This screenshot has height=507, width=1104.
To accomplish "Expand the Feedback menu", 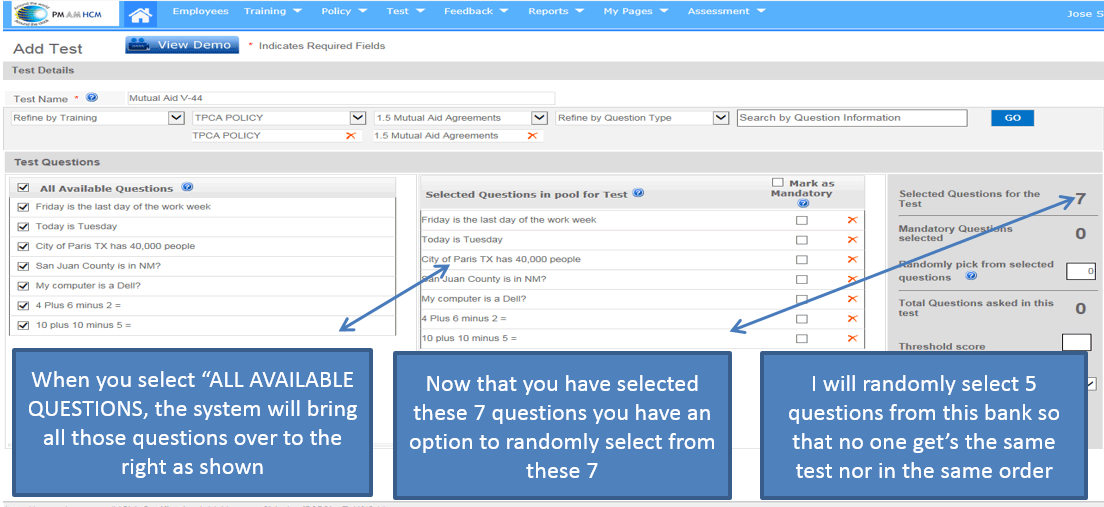I will coord(476,11).
